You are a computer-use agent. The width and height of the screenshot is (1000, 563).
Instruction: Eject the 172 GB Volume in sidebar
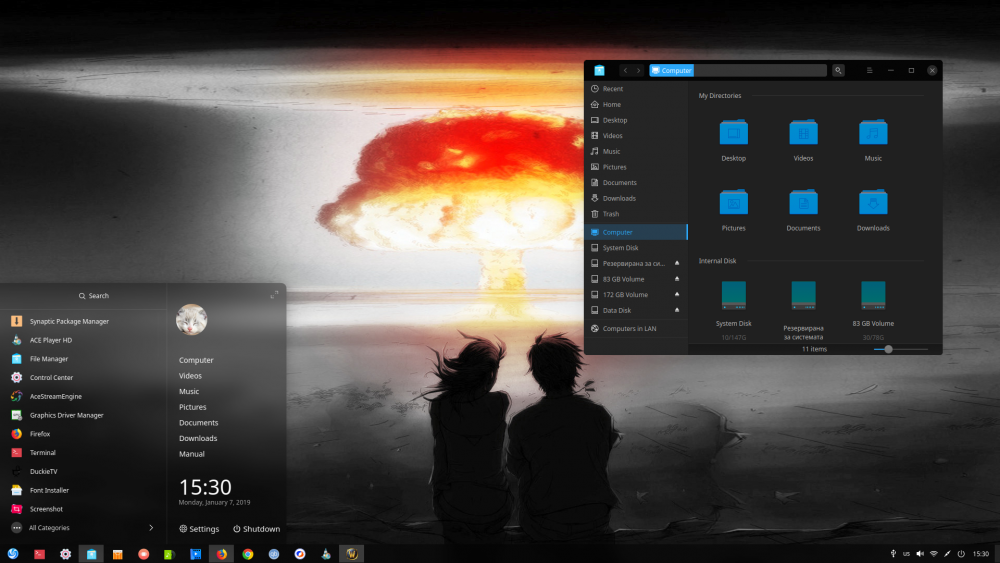tap(677, 295)
